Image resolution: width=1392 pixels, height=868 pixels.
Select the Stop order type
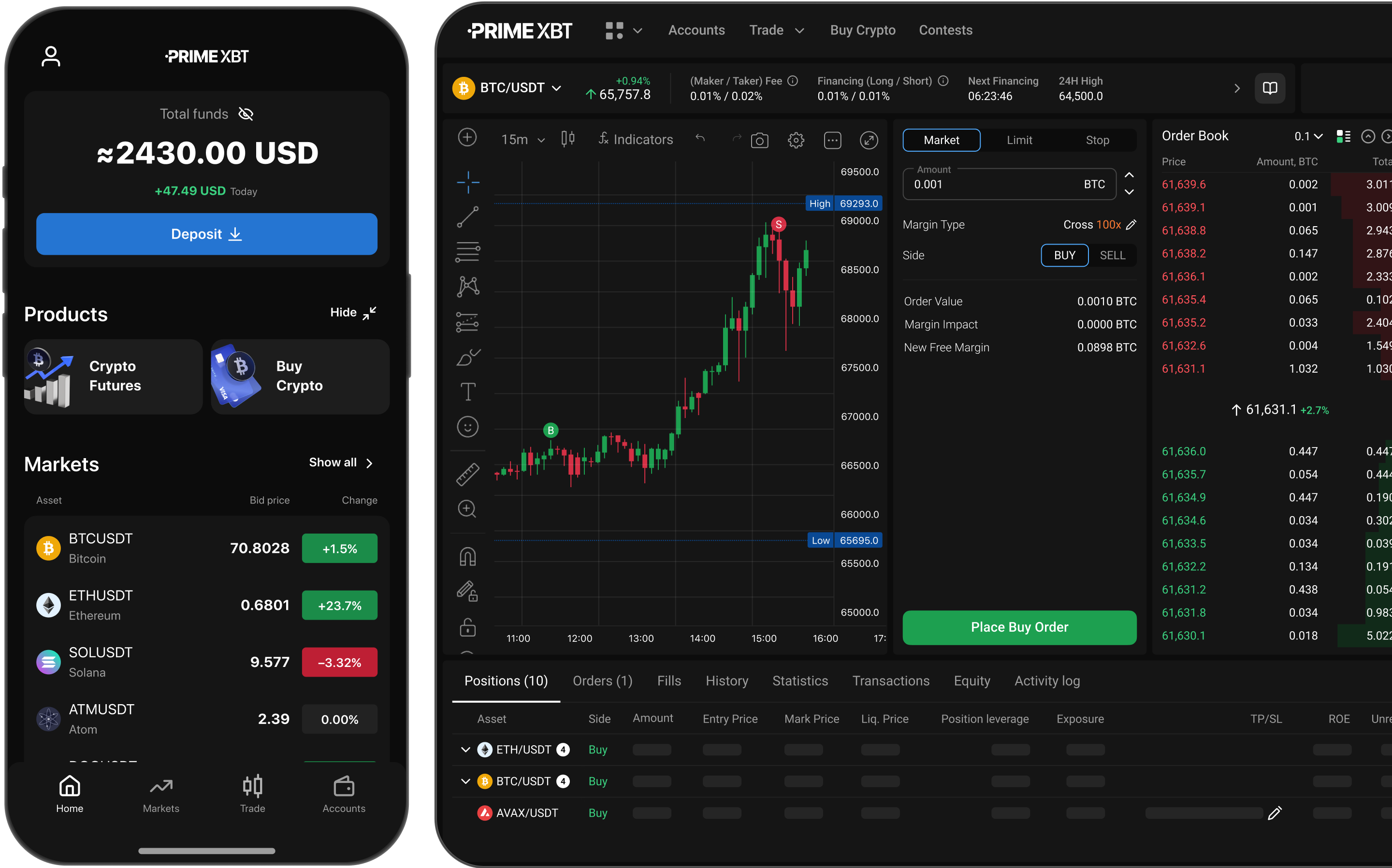pos(1097,140)
